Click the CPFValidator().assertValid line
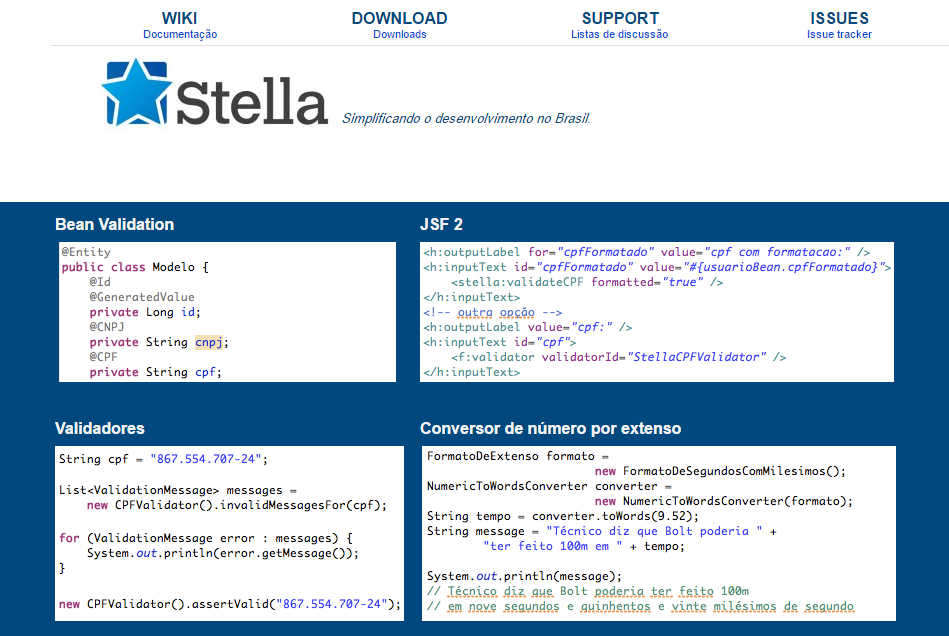The height and width of the screenshot is (636, 949). click(230, 604)
